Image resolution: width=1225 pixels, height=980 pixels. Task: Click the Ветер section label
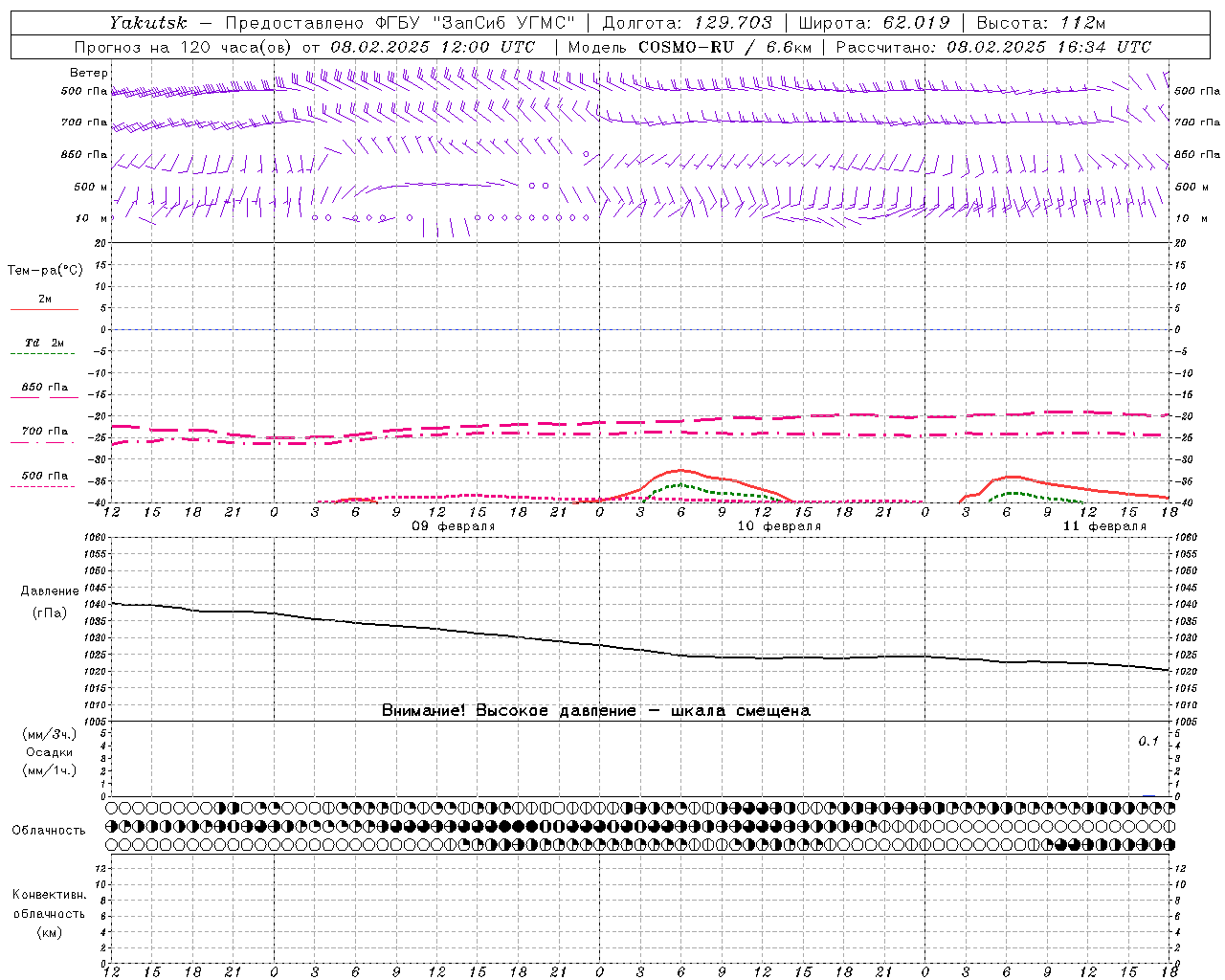point(88,73)
